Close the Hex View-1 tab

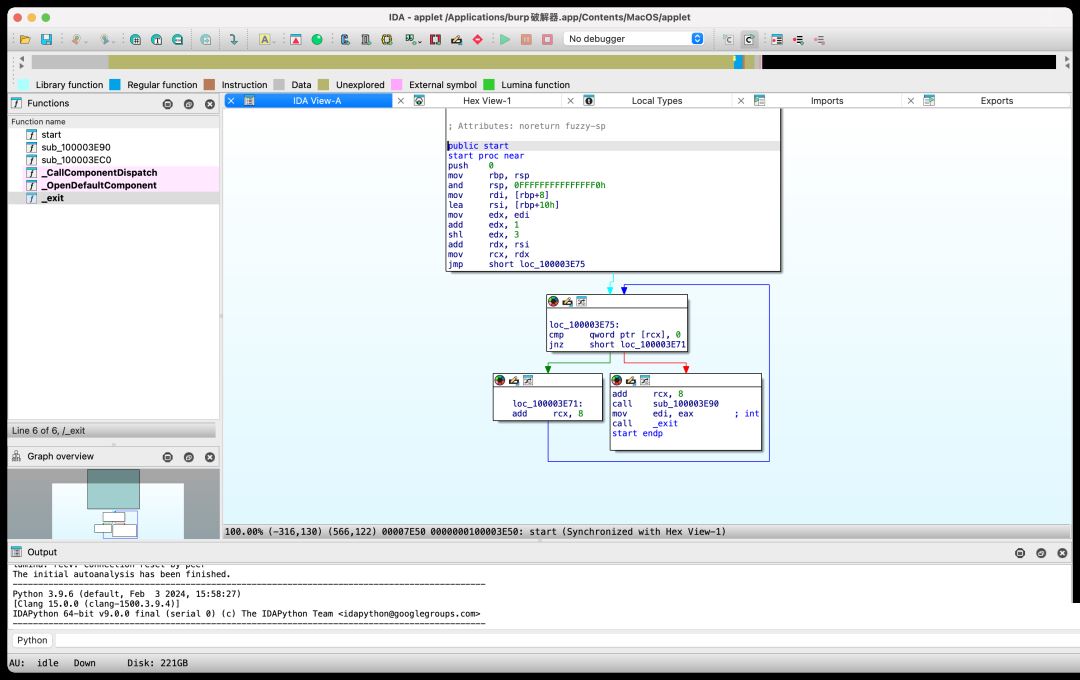point(401,101)
